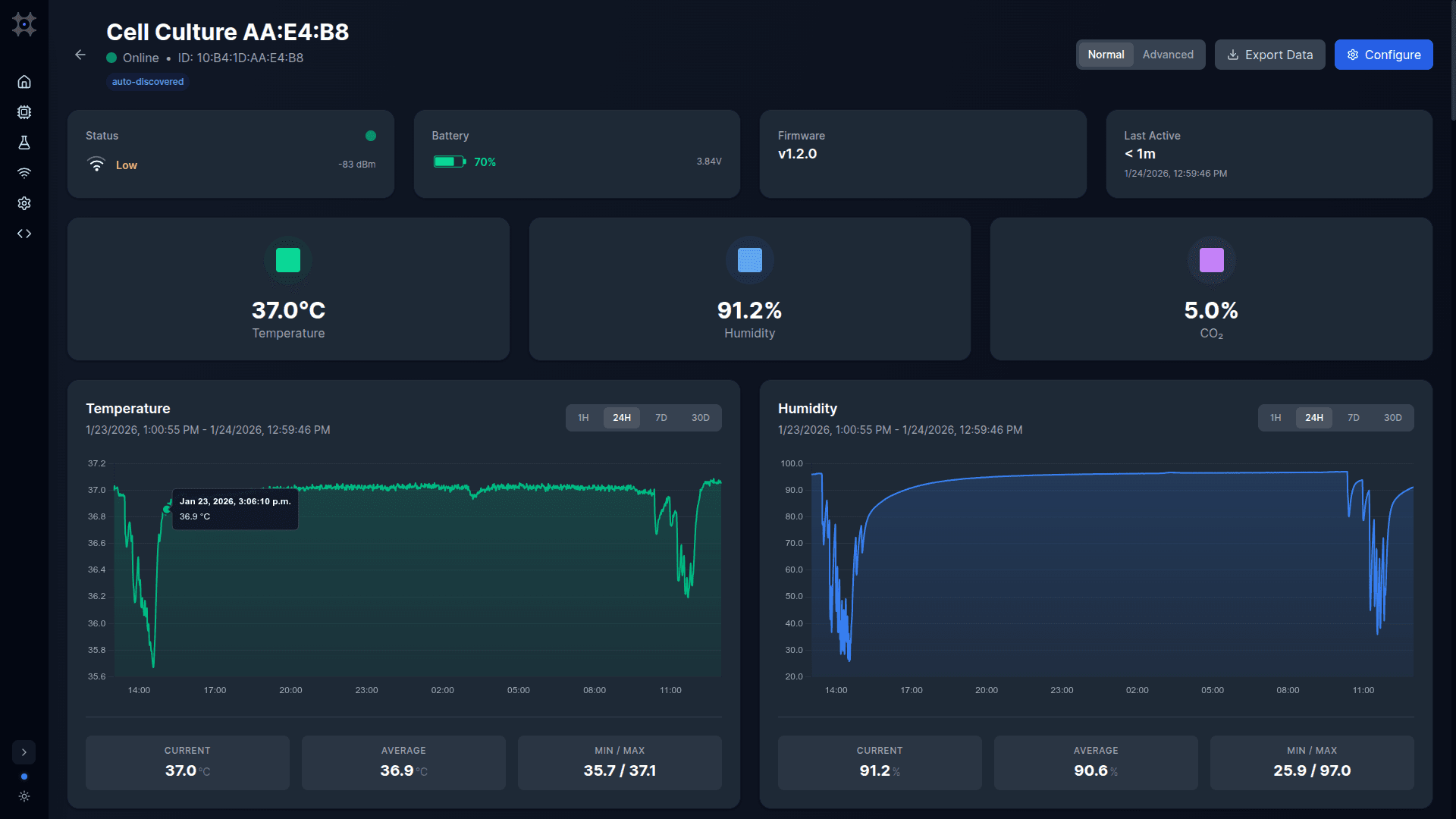Click the back arrow next to device name
Viewport: 1456px width, 819px height.
tap(80, 55)
